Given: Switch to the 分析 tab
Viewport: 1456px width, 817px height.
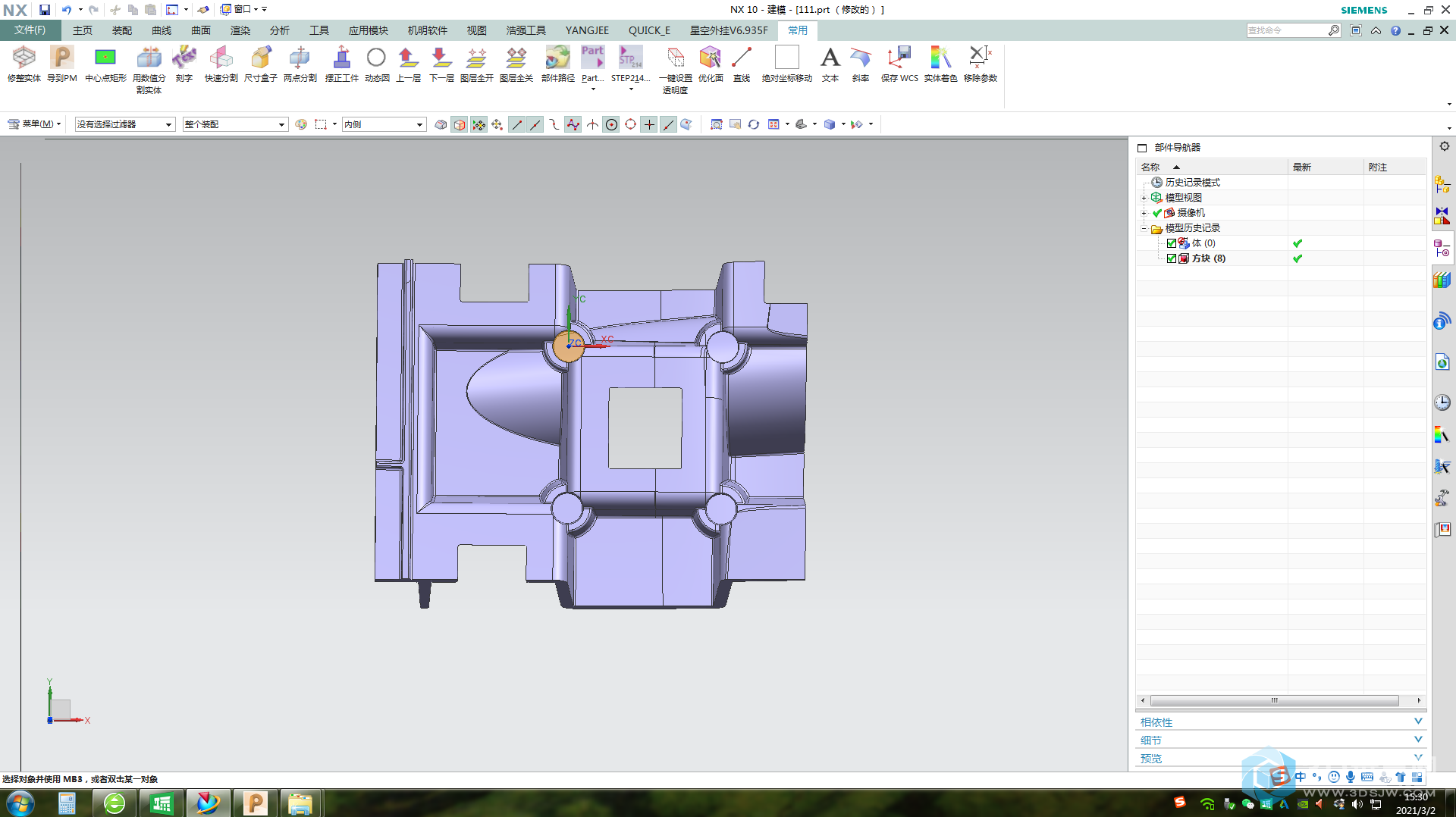Looking at the screenshot, I should (280, 30).
